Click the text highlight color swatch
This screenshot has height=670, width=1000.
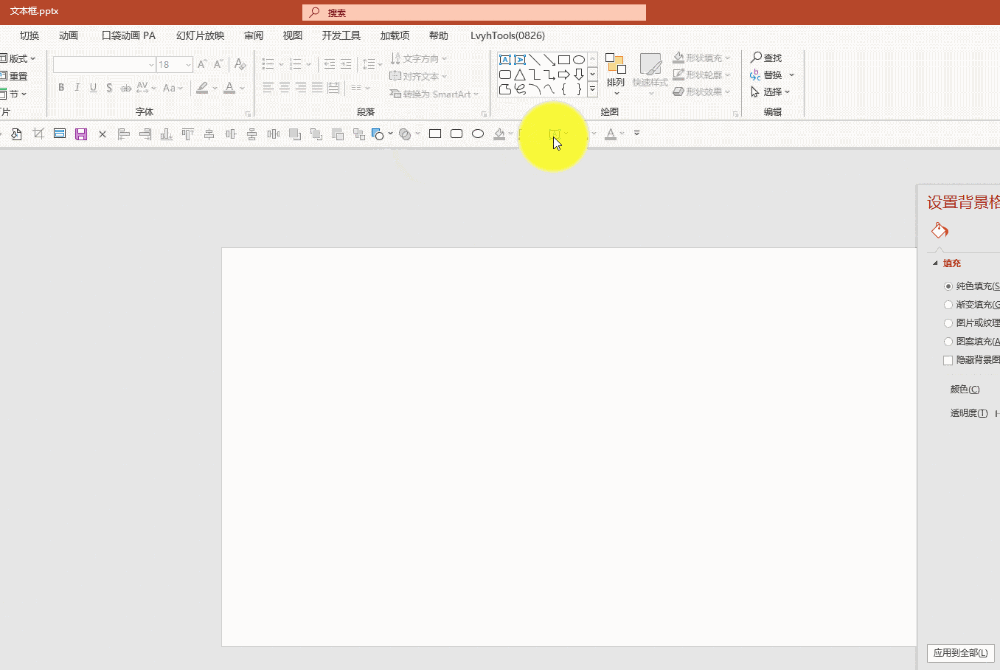[202, 88]
